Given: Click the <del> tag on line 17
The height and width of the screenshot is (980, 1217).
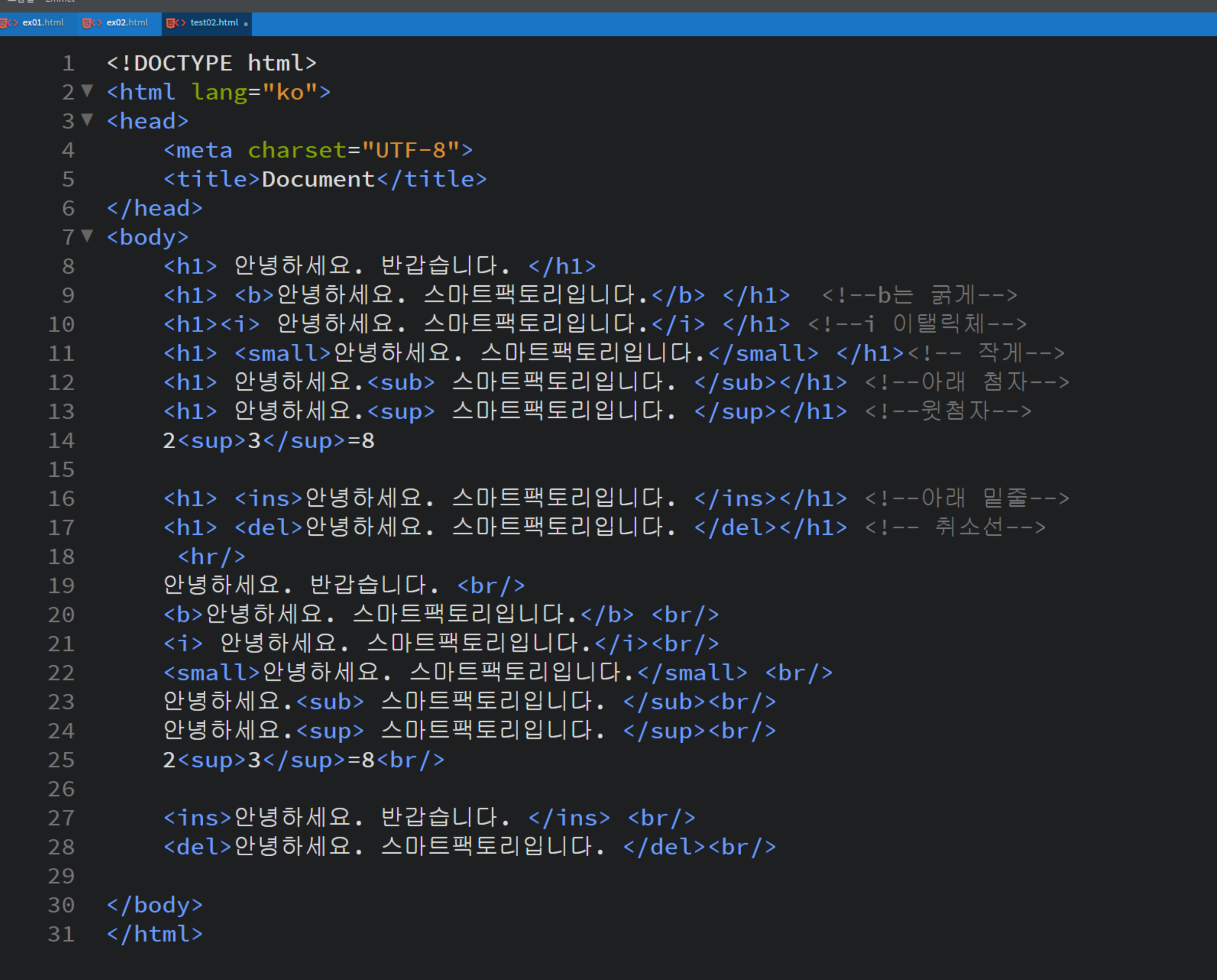Looking at the screenshot, I should coord(268,527).
